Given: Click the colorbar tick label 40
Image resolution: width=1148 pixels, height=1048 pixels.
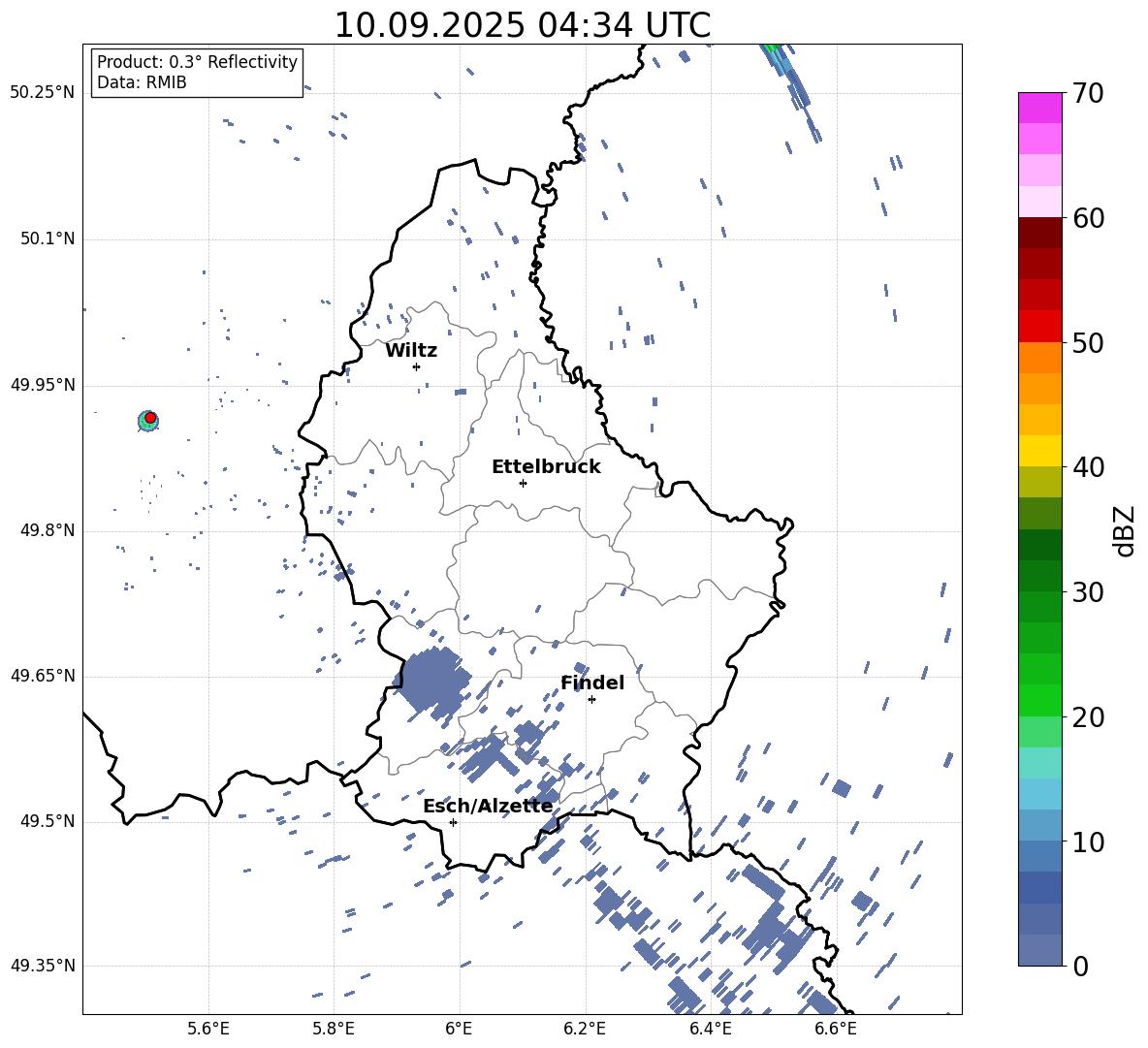Looking at the screenshot, I should tap(1088, 467).
